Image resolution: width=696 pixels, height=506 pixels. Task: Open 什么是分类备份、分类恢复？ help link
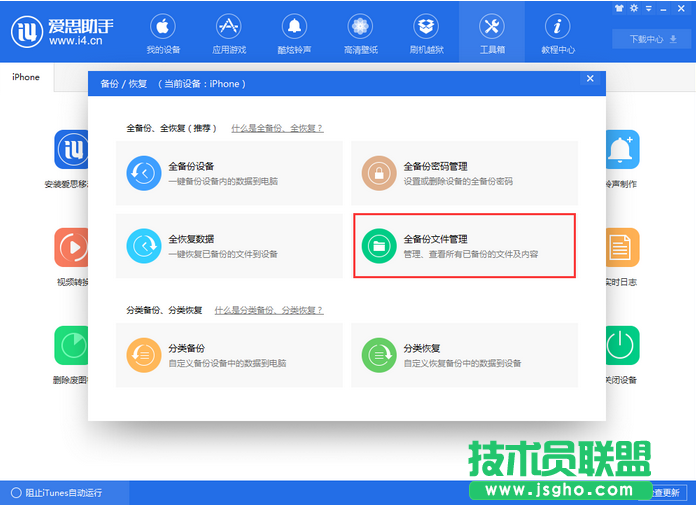pyautogui.click(x=269, y=310)
